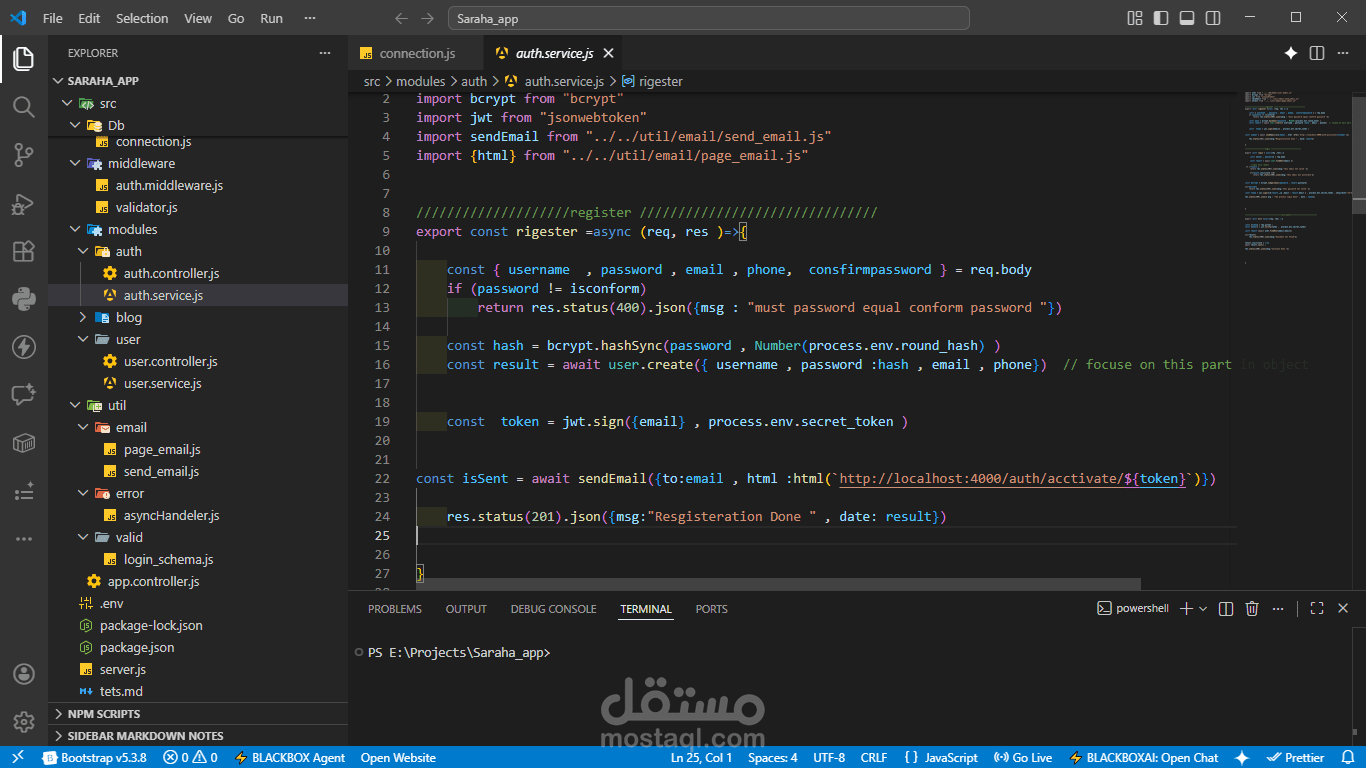Expand the blog folder
The height and width of the screenshot is (768, 1366).
198,317
